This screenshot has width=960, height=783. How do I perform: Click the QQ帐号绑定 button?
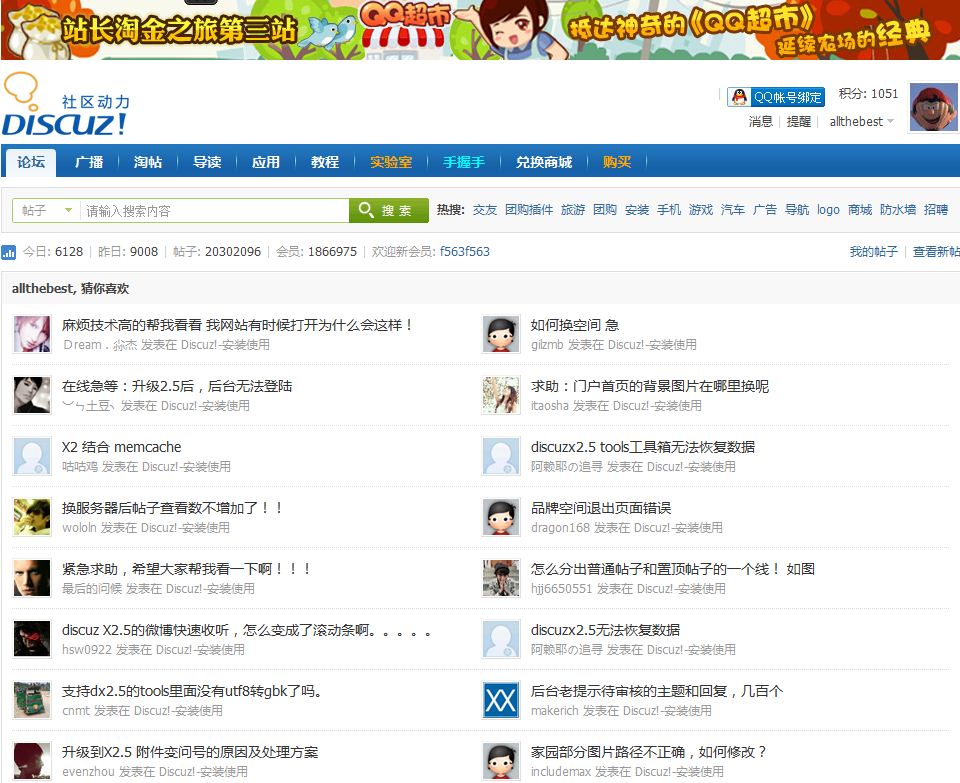pos(776,97)
